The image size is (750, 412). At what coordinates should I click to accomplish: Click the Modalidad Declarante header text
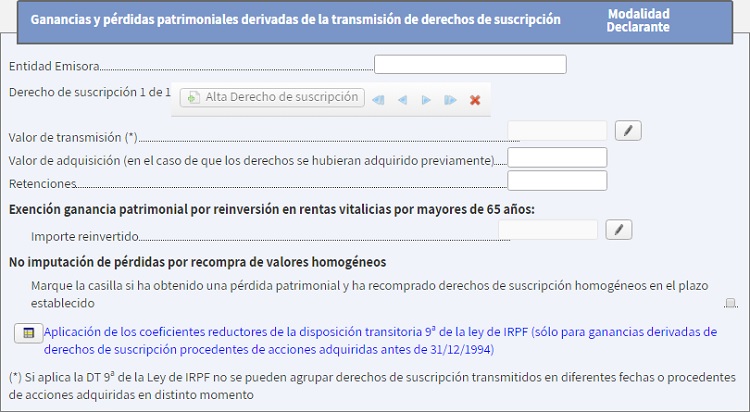pyautogui.click(x=638, y=20)
